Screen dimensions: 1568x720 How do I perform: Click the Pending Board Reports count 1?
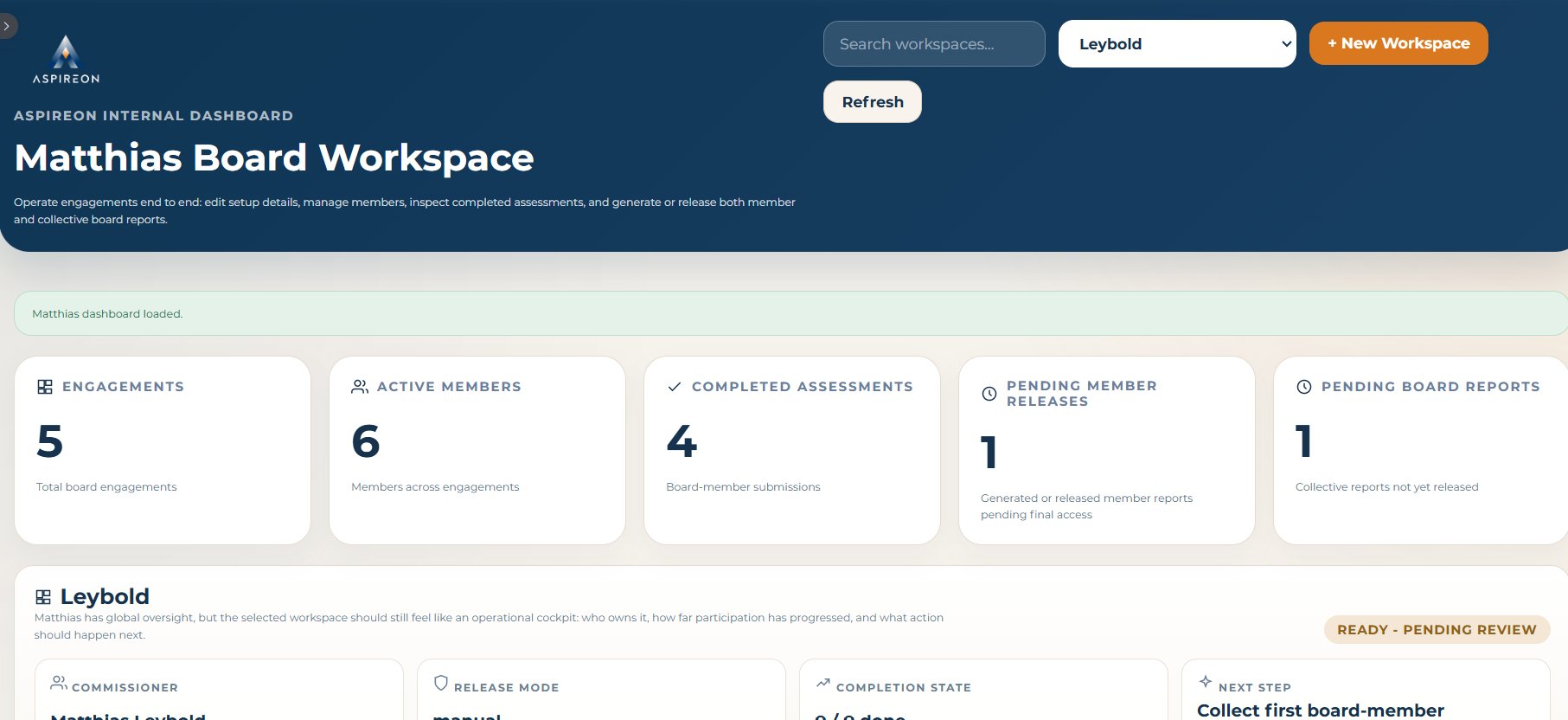[1304, 441]
